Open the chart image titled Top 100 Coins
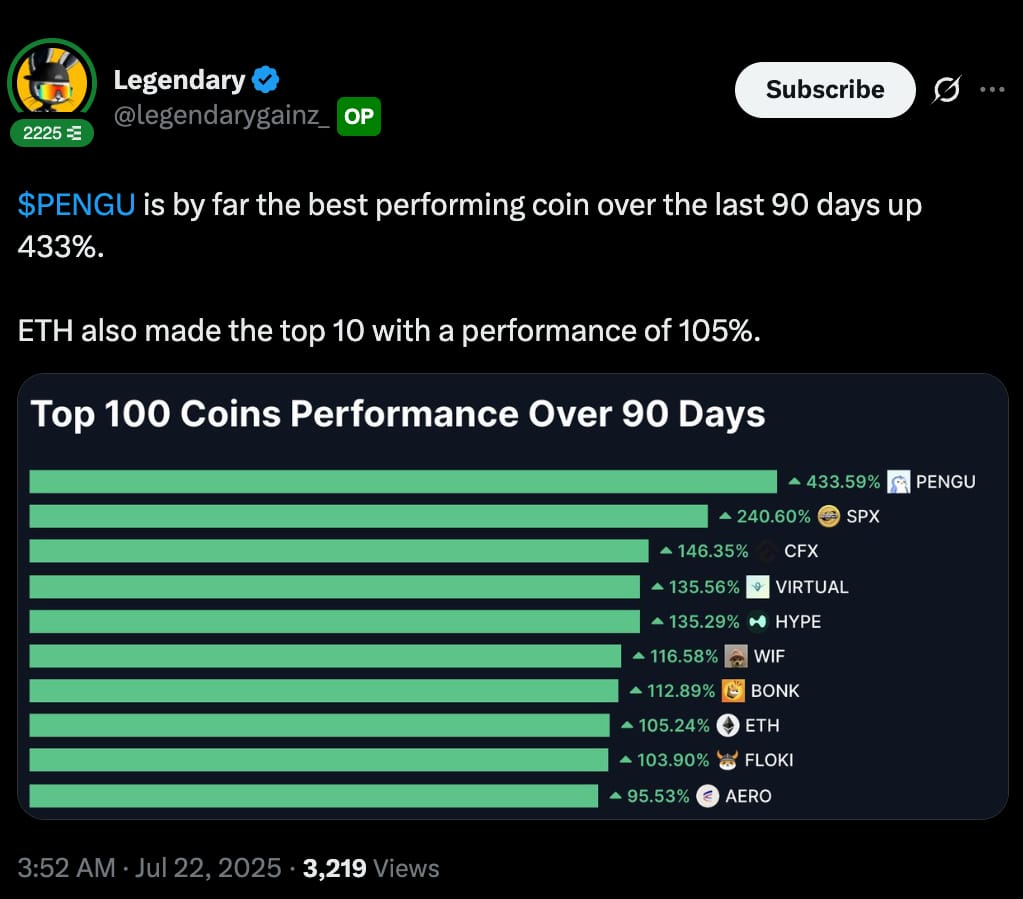 tap(513, 596)
